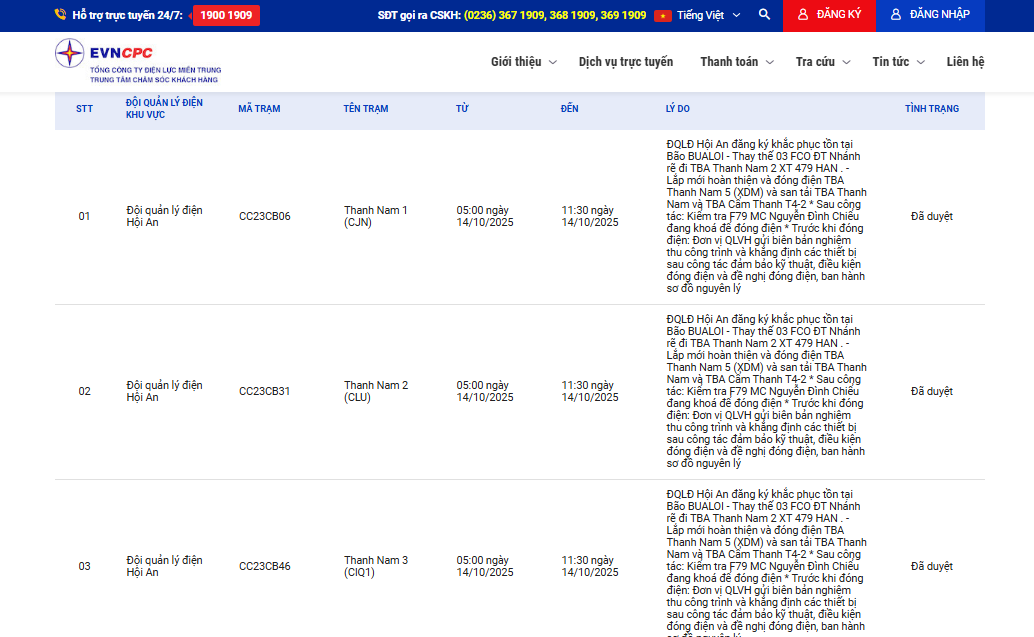The width and height of the screenshot is (1034, 637).
Task: Click the phone support icon
Action: point(61,15)
